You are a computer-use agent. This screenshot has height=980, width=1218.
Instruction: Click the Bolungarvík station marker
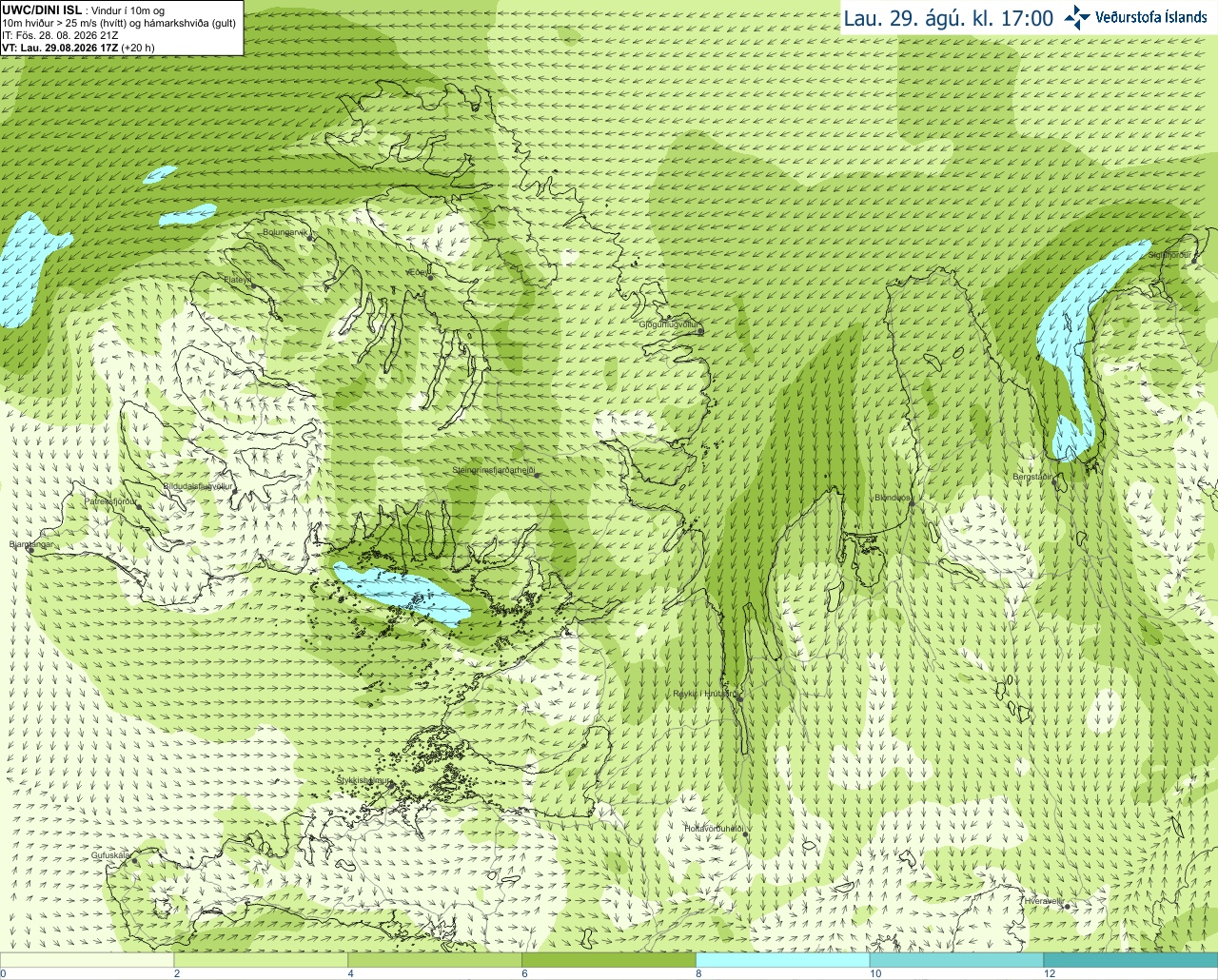[310, 238]
